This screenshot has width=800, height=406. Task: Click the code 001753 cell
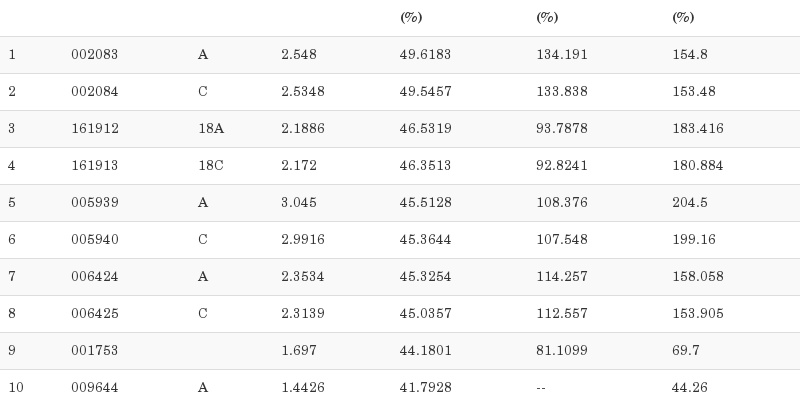click(94, 351)
